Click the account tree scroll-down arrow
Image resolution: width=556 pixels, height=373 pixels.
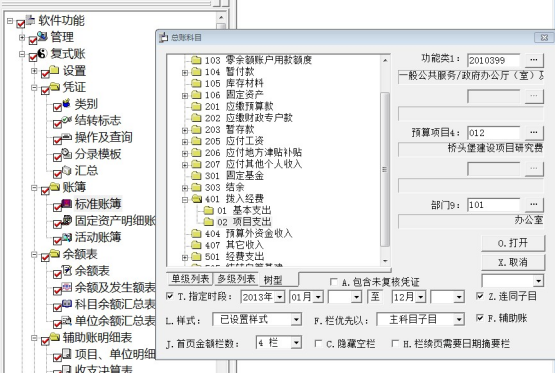tap(385, 261)
